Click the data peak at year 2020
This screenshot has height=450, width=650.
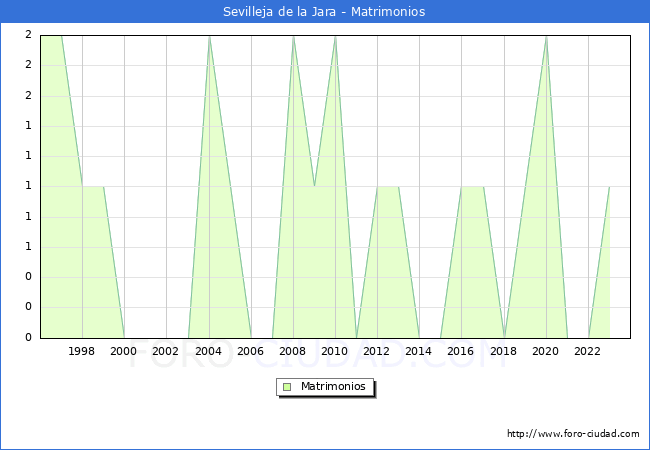pyautogui.click(x=546, y=37)
